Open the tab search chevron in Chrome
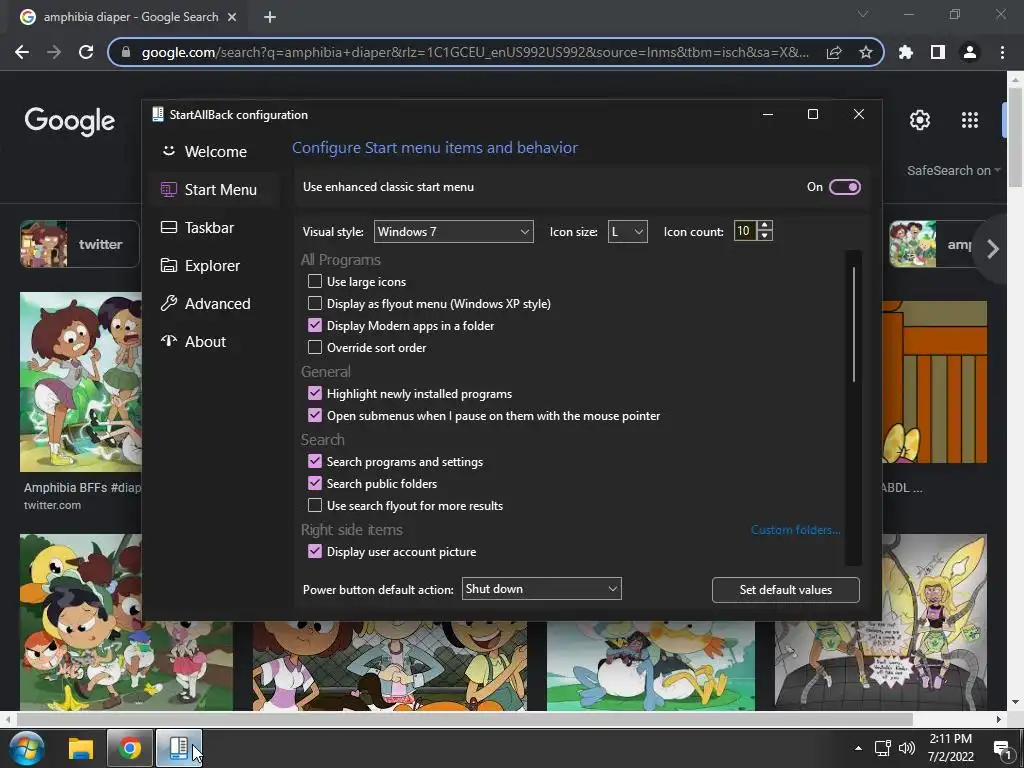The image size is (1024, 768). click(x=863, y=14)
